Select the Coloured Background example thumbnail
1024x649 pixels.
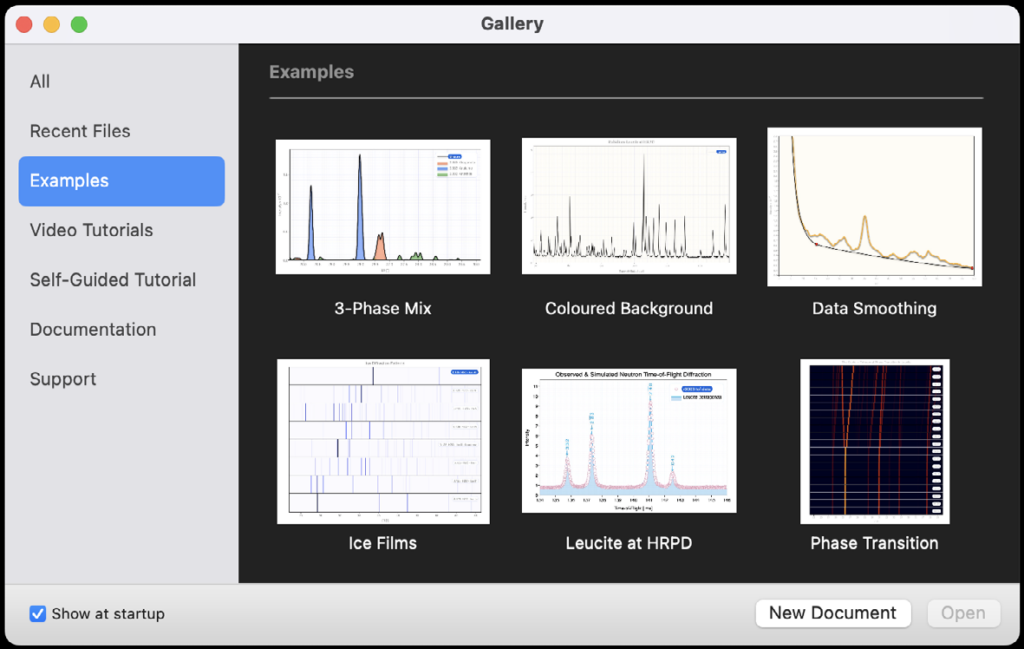tap(629, 206)
